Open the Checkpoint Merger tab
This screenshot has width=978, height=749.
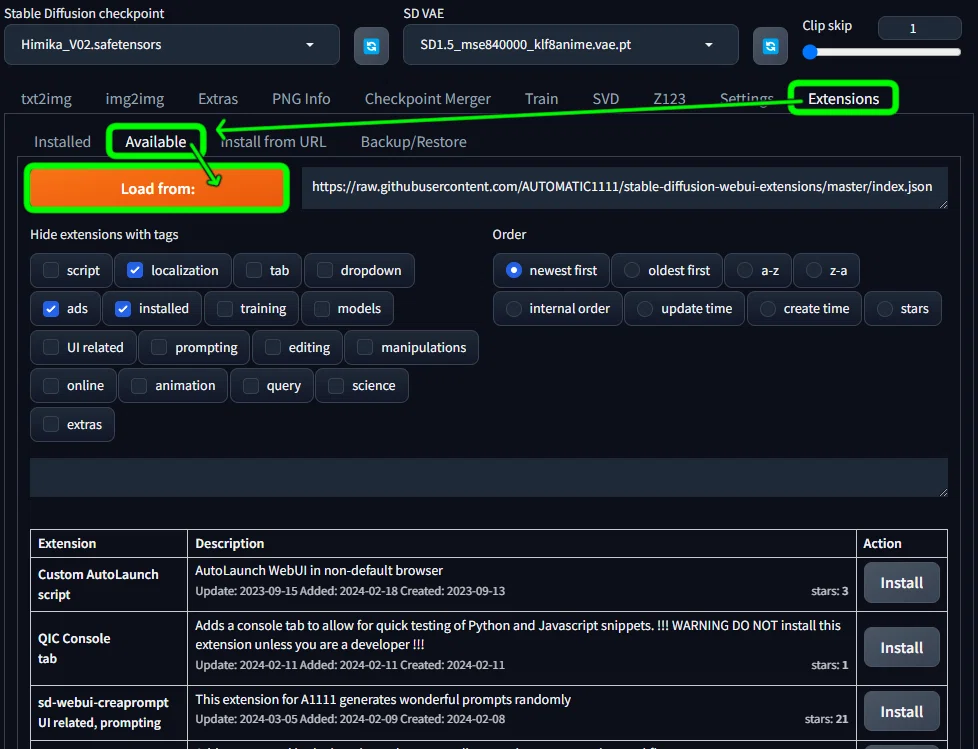[427, 99]
